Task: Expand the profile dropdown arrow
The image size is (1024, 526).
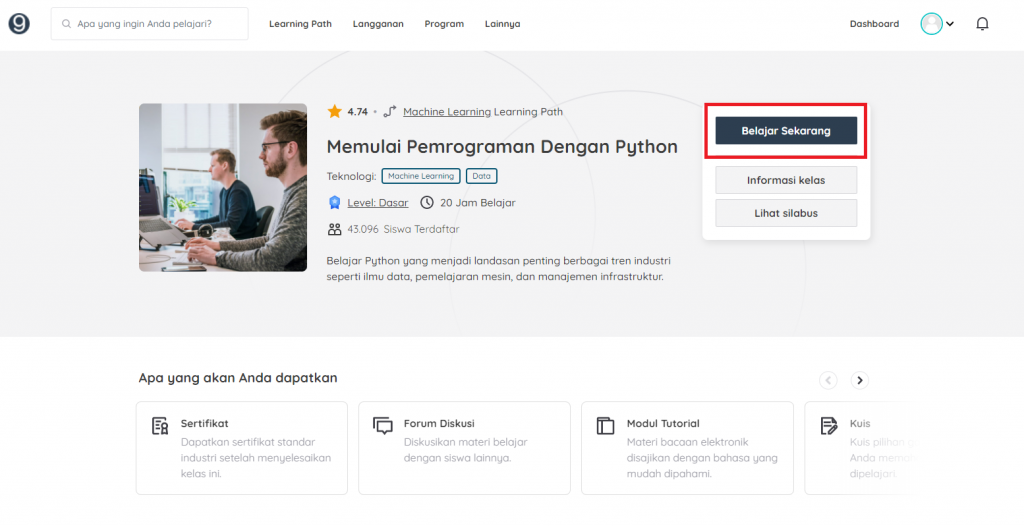Action: point(950,24)
